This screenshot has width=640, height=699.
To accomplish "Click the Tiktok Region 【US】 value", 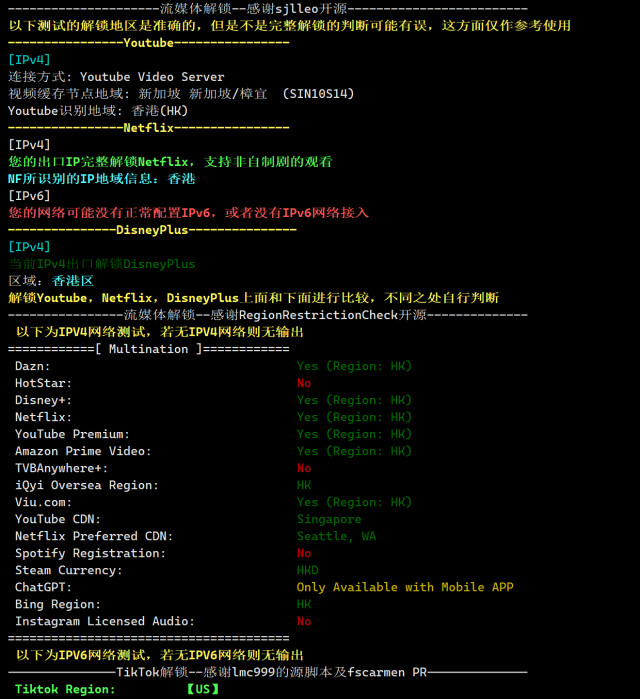I will 203,689.
